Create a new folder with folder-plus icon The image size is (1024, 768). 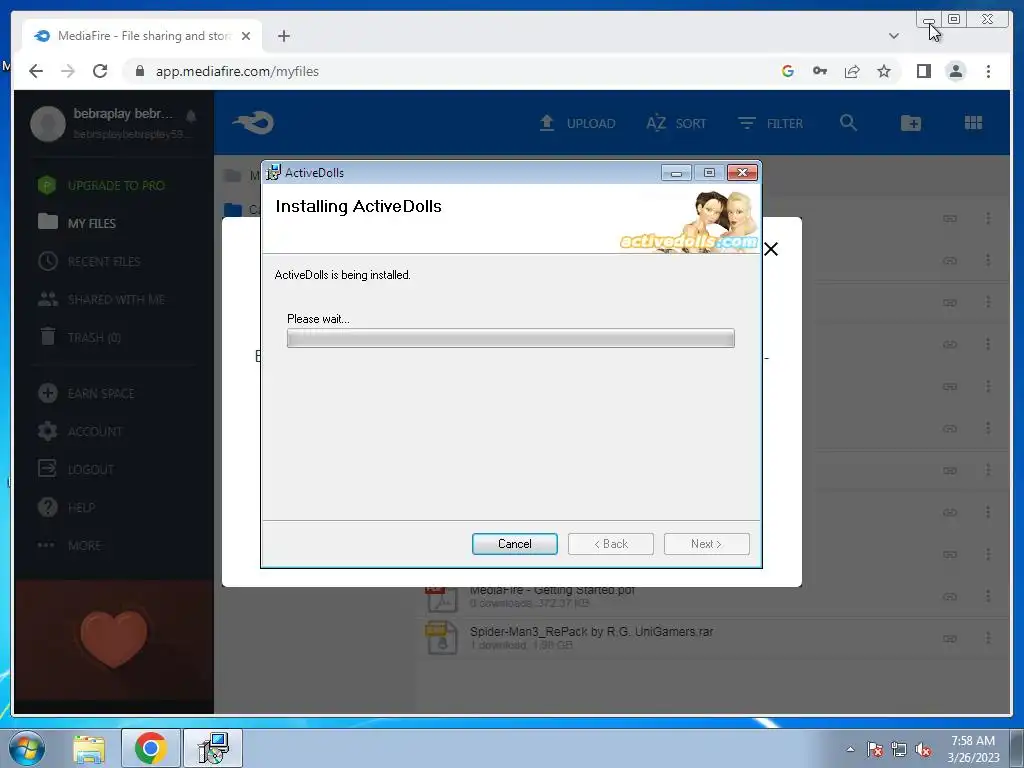(910, 123)
